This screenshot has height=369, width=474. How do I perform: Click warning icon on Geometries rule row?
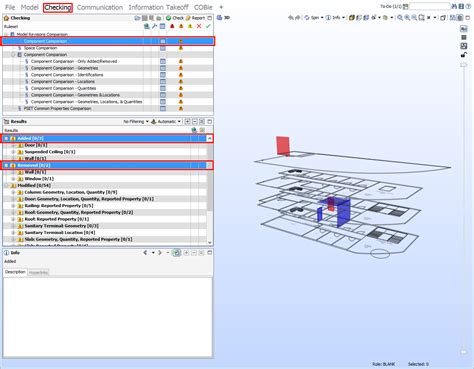[181, 68]
